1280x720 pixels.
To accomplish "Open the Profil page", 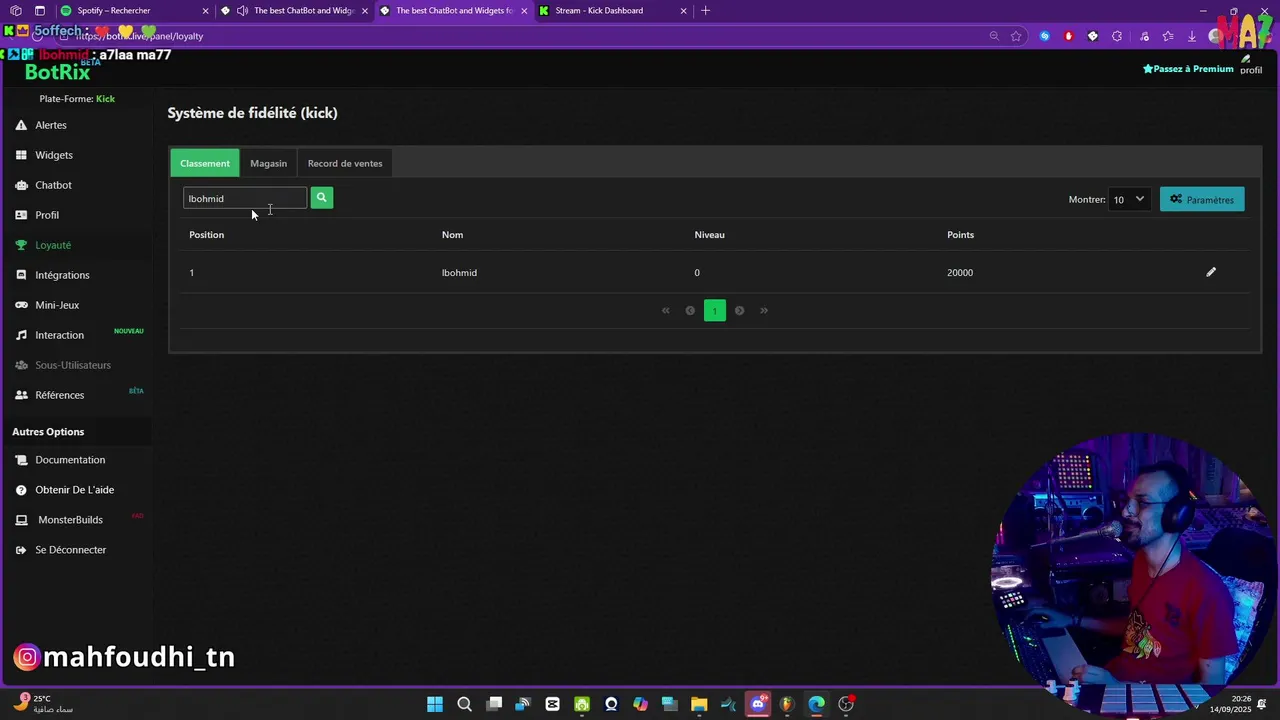I will coord(46,215).
